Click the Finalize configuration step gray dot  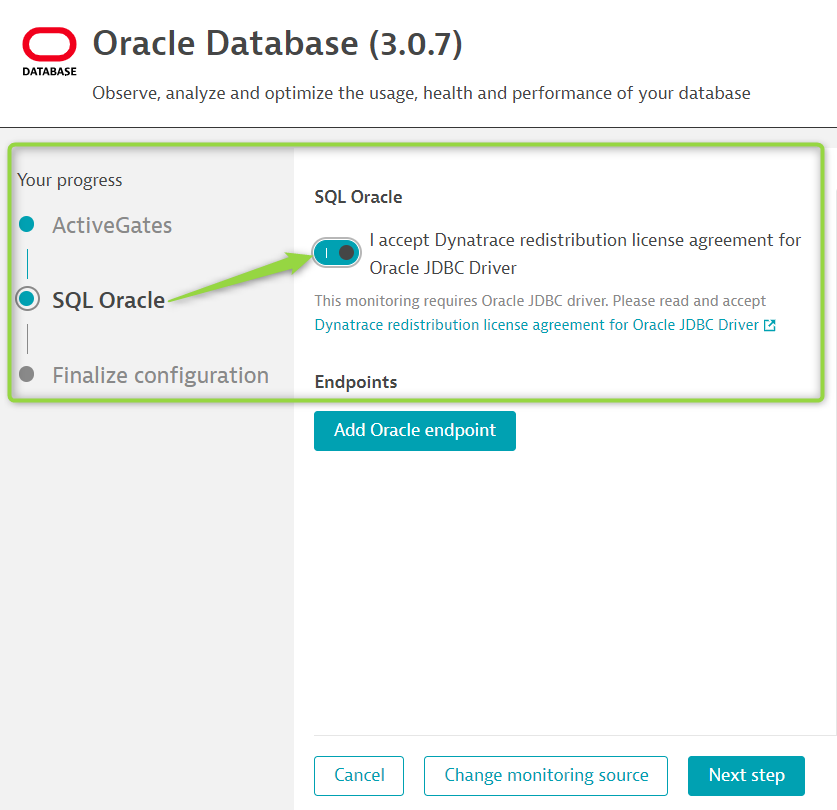[28, 374]
